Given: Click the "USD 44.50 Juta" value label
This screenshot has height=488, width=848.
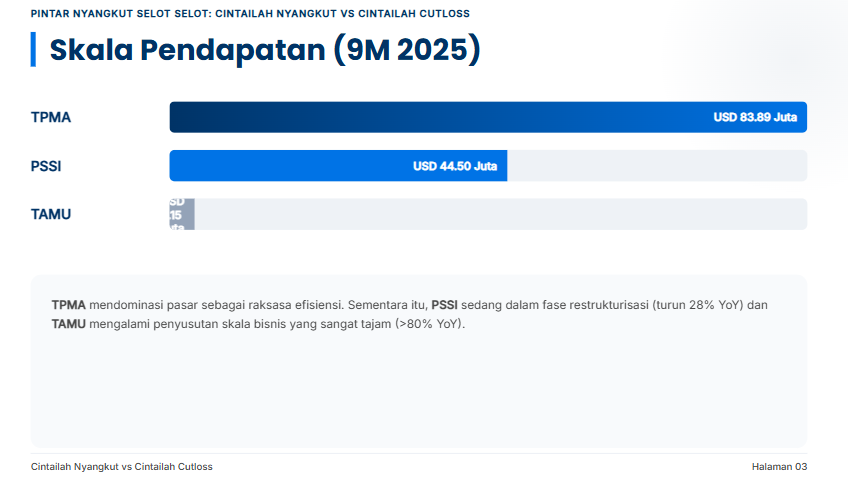Looking at the screenshot, I should pos(455,166).
